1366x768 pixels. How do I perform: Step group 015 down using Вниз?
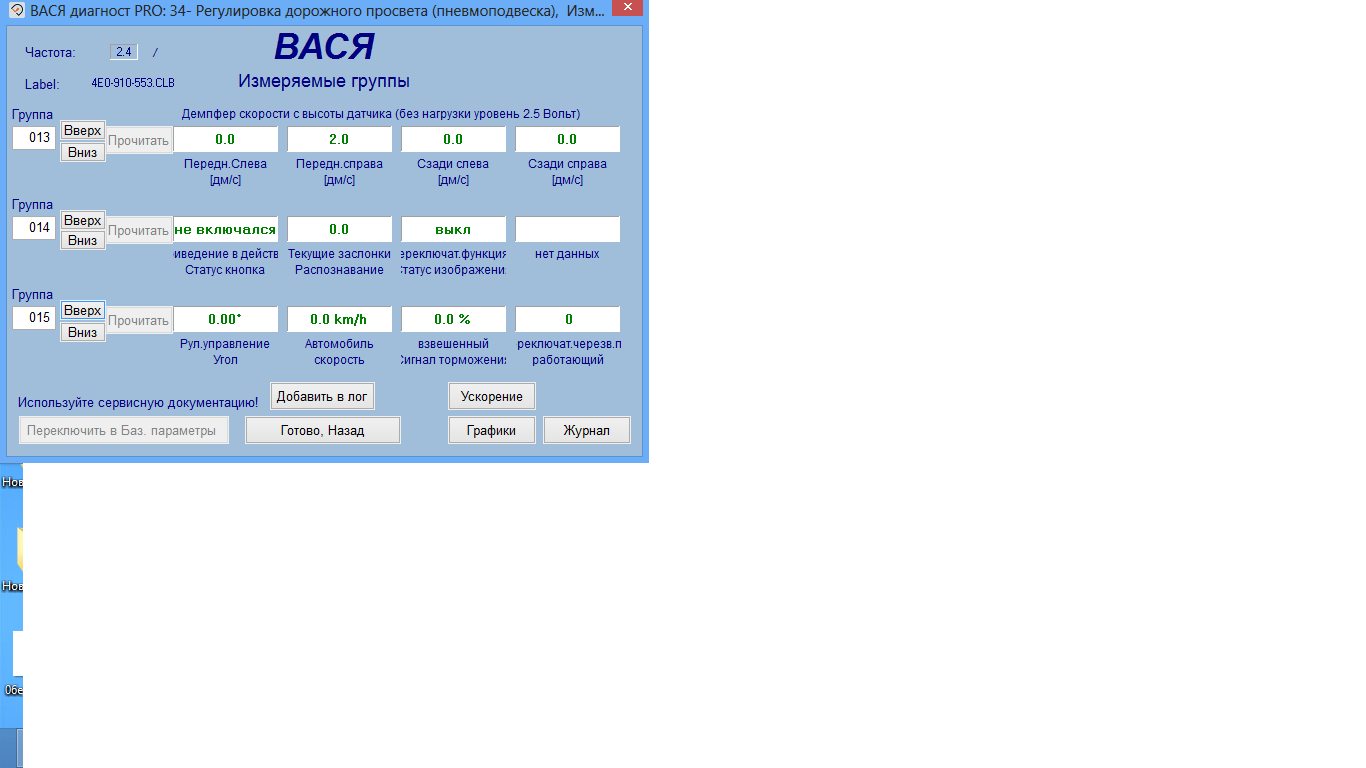coord(82,332)
